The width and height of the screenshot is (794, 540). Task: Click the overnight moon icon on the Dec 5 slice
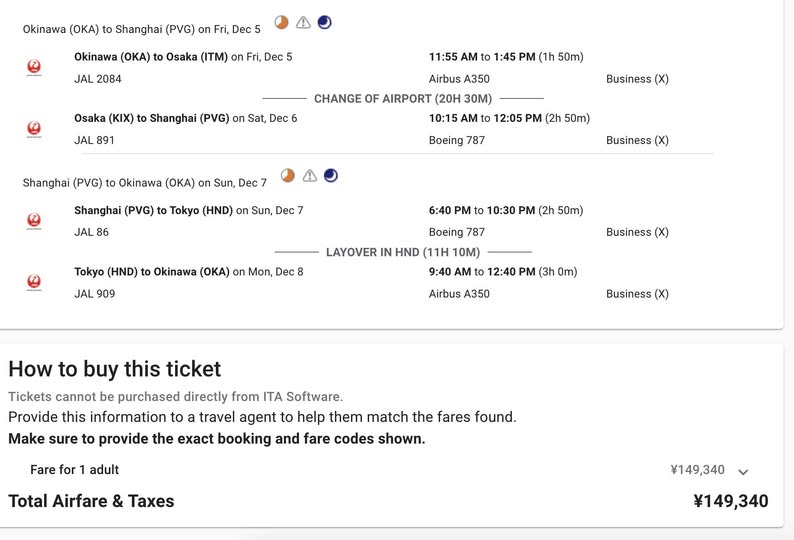tap(324, 22)
